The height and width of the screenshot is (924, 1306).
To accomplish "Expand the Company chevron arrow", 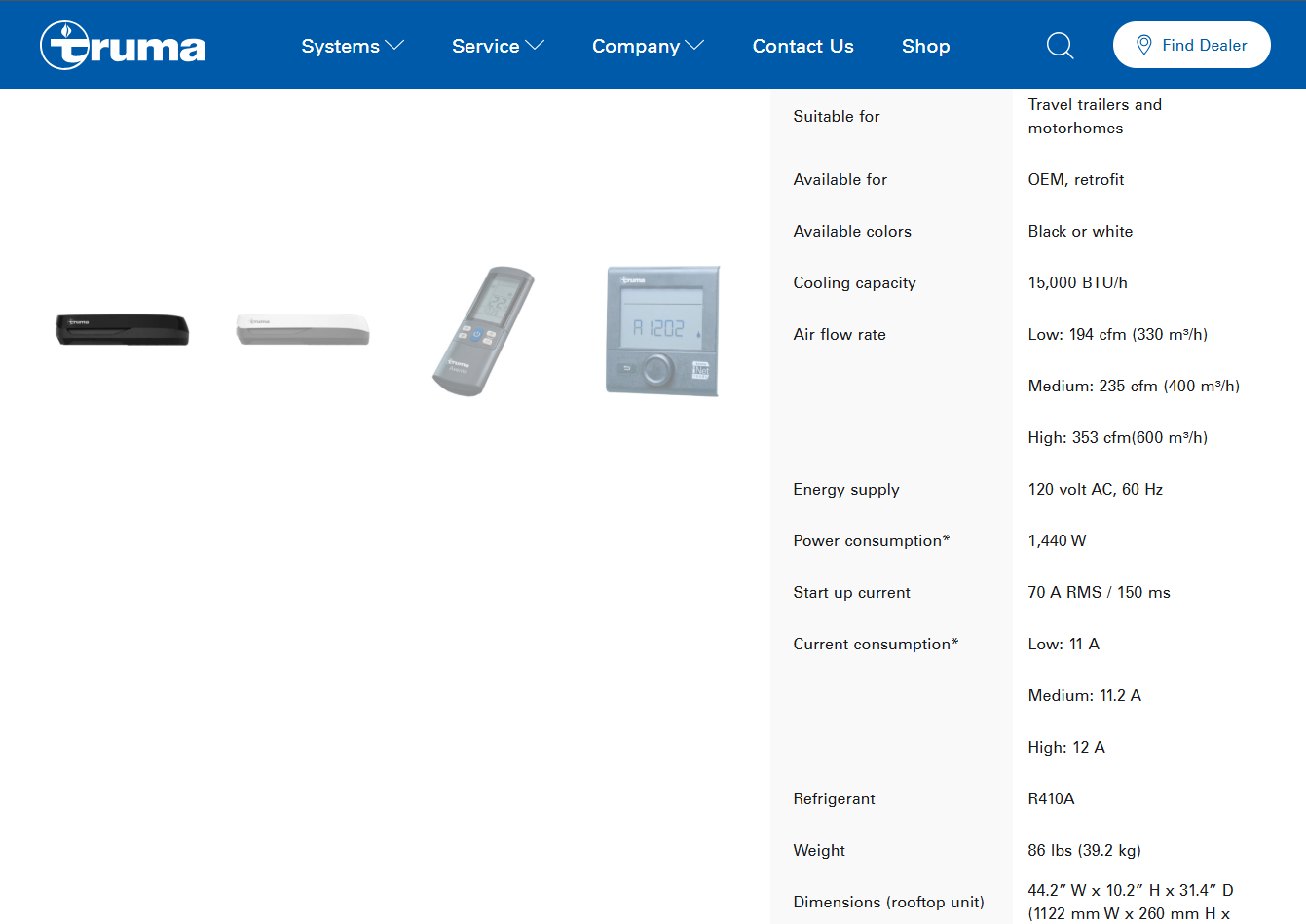I will 694,46.
